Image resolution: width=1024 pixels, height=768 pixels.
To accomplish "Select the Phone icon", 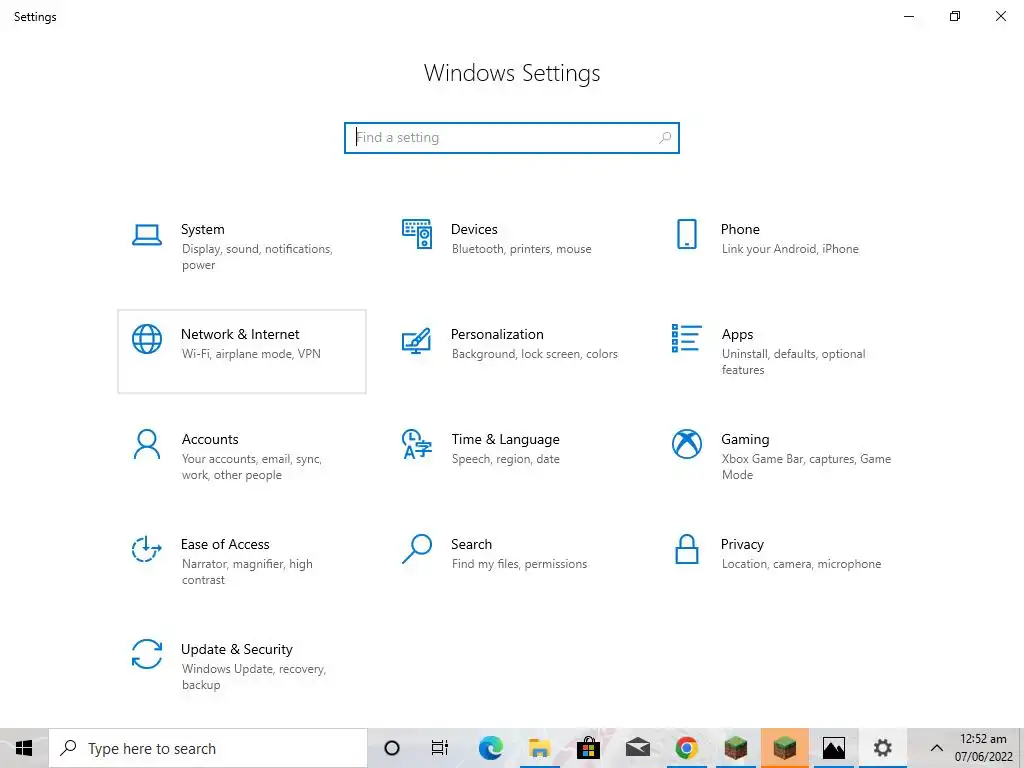I will (687, 234).
